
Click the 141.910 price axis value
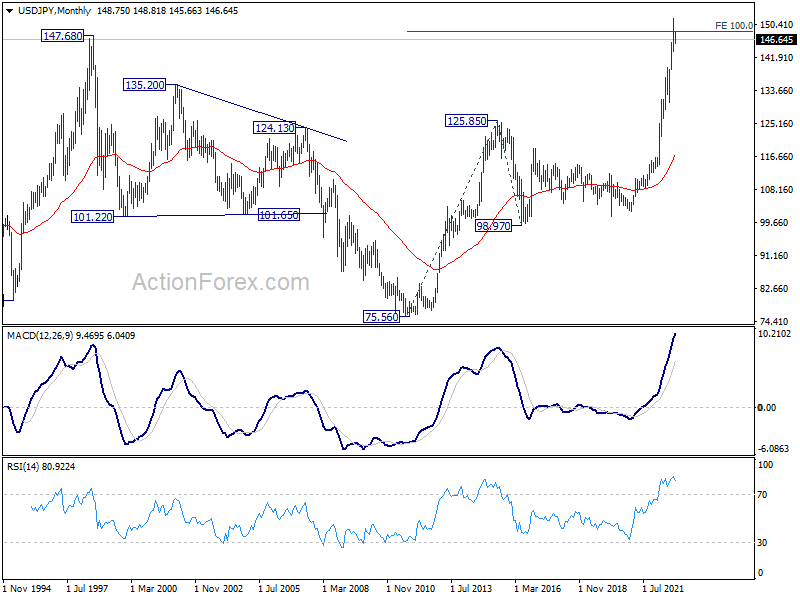coord(776,58)
